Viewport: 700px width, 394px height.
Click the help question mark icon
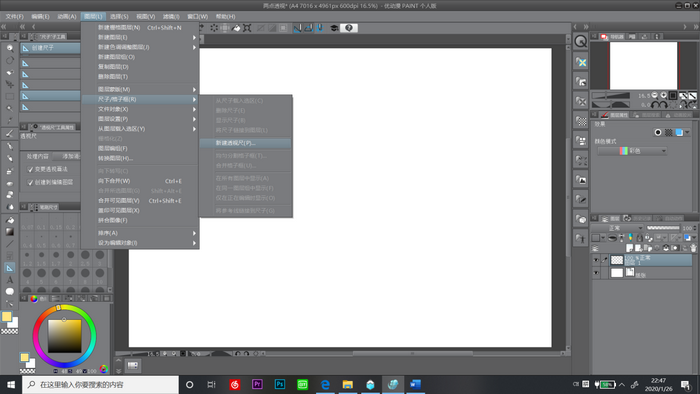pos(349,28)
